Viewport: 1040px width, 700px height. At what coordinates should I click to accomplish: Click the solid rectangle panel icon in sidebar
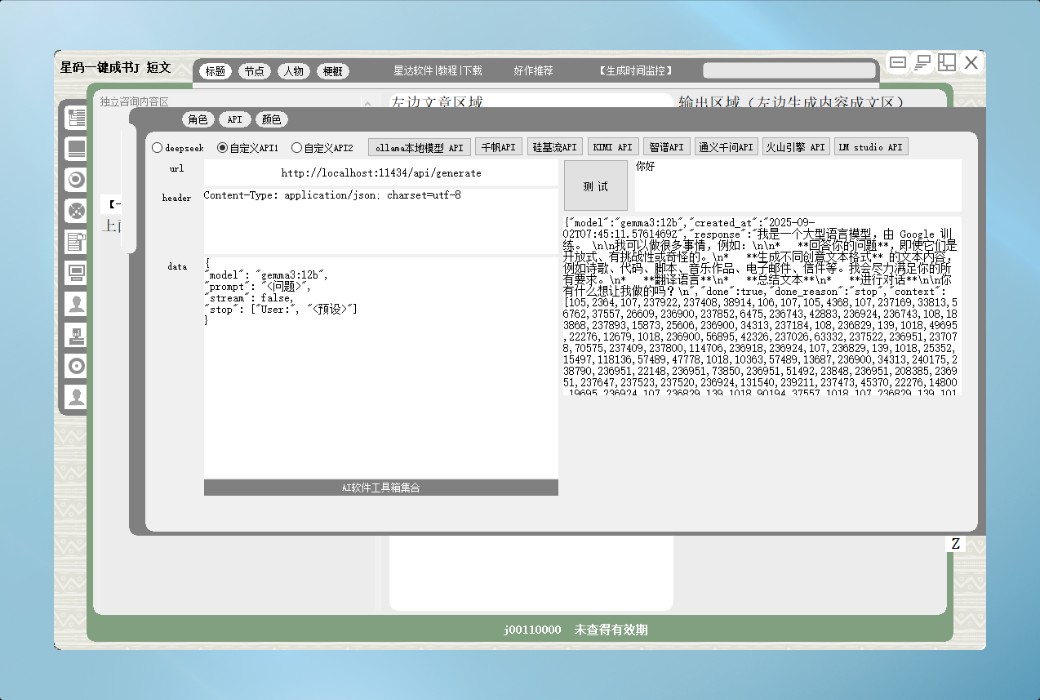click(x=75, y=149)
